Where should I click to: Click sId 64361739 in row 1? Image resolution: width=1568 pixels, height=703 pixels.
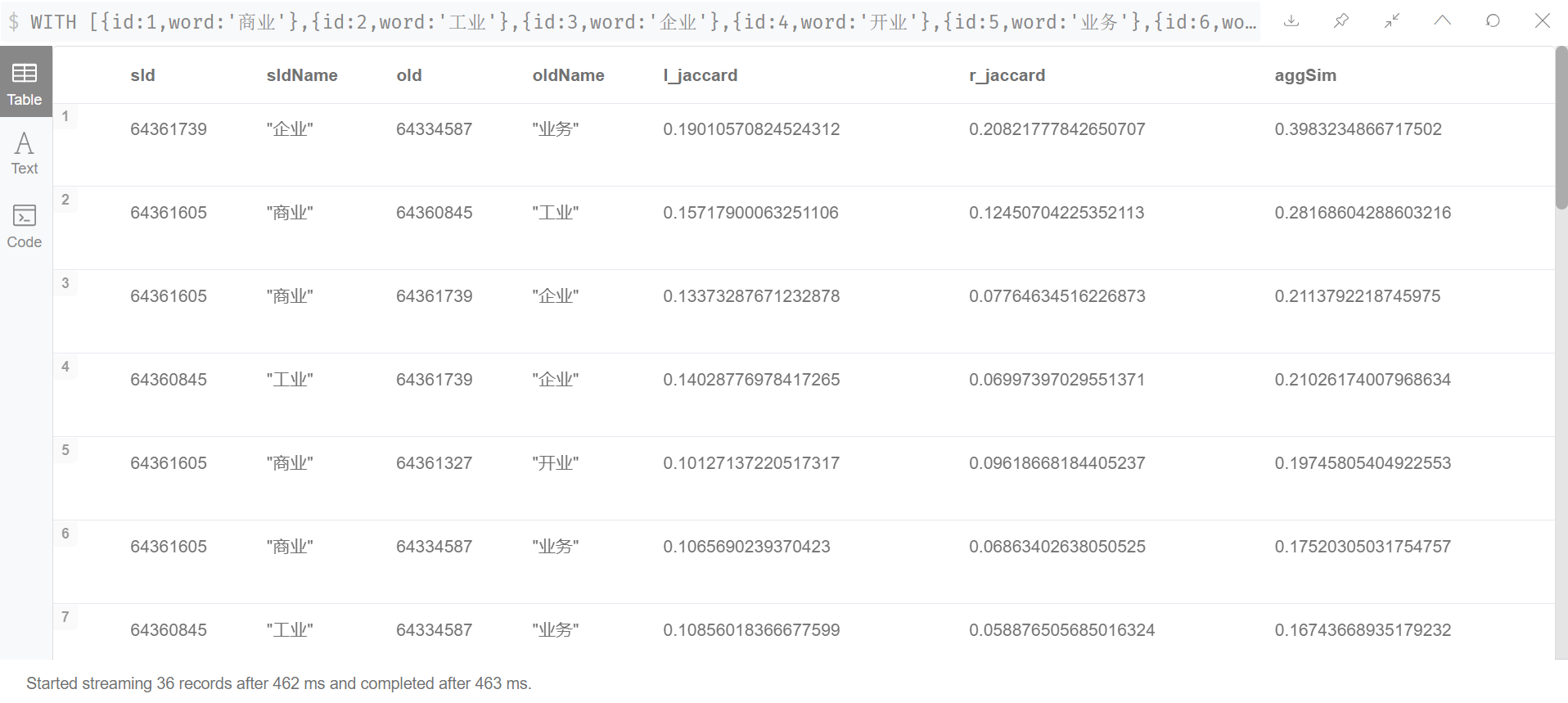pyautogui.click(x=169, y=129)
